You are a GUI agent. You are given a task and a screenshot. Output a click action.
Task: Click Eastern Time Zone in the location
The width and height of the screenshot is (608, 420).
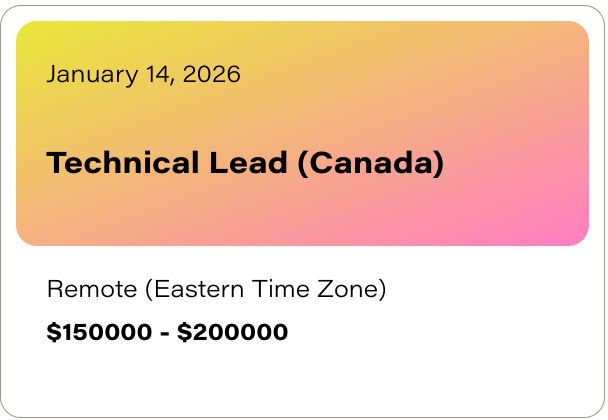coord(266,289)
